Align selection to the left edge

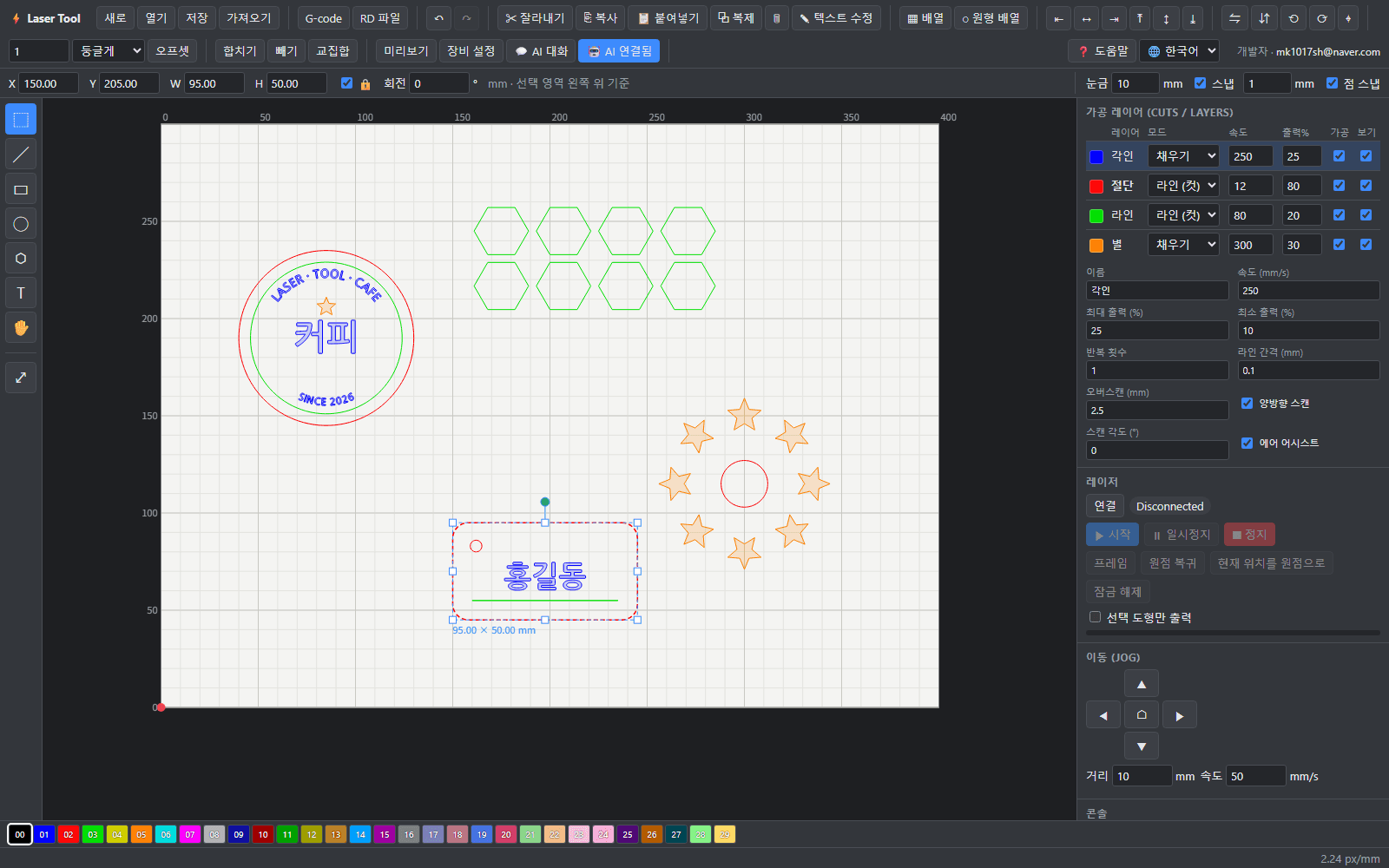point(1058,18)
